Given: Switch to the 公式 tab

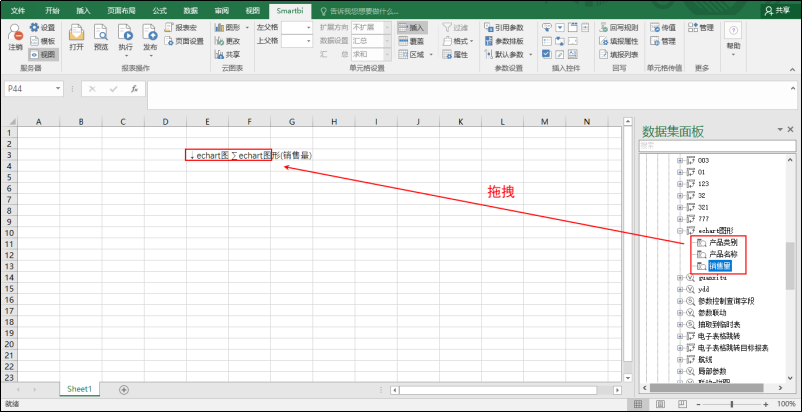Looking at the screenshot, I should [x=159, y=10].
